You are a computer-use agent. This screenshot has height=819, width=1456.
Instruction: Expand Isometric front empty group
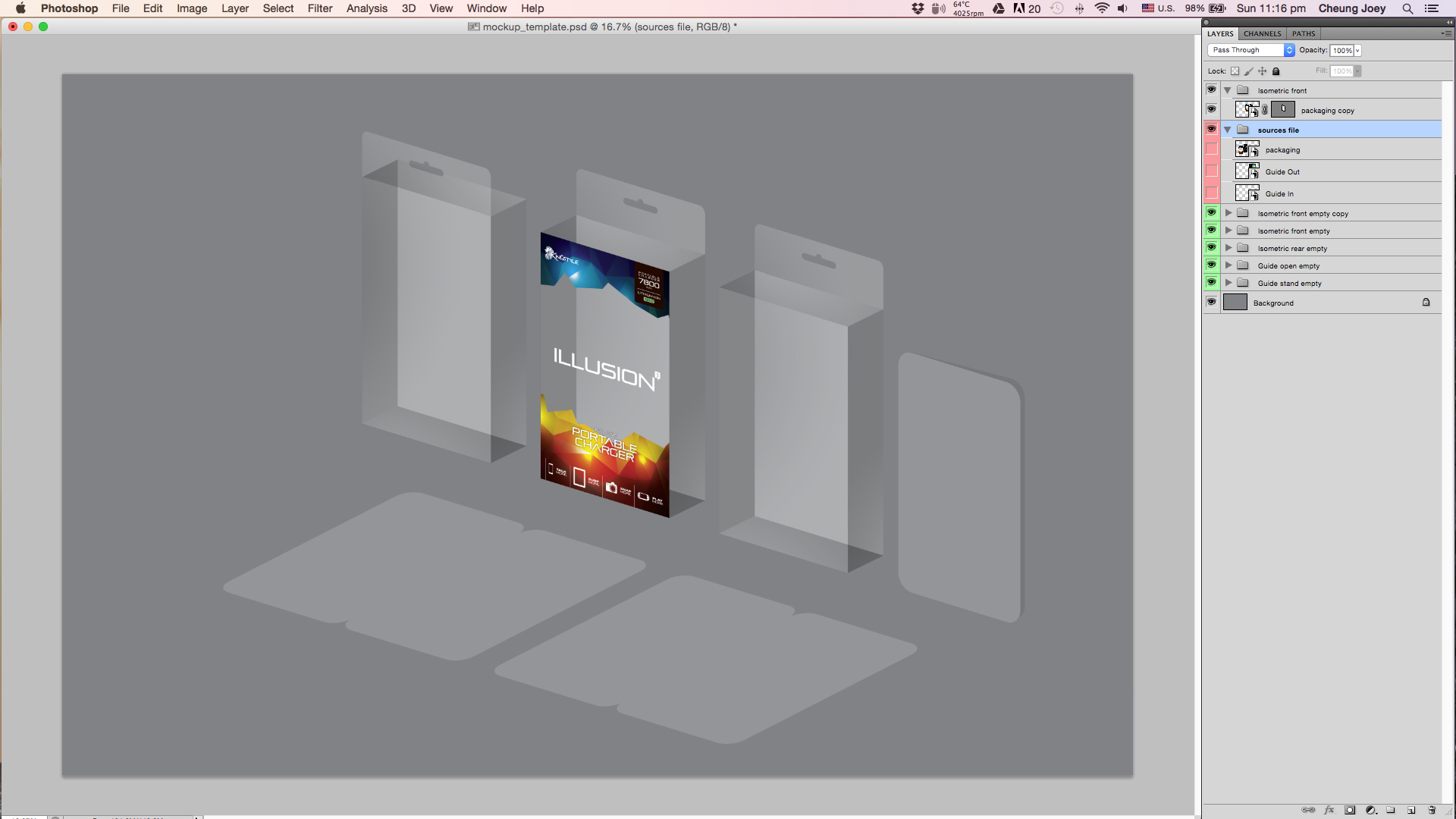click(x=1228, y=231)
